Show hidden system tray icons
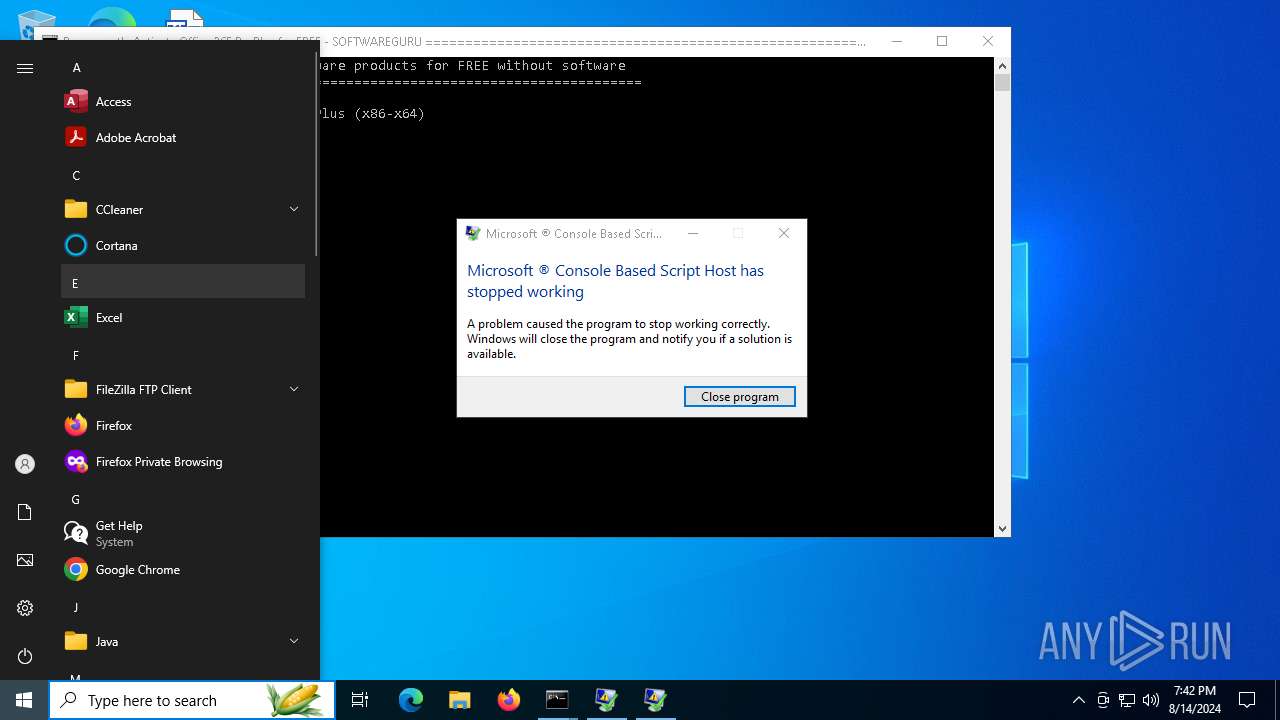Image resolution: width=1280 pixels, height=720 pixels. coord(1078,700)
